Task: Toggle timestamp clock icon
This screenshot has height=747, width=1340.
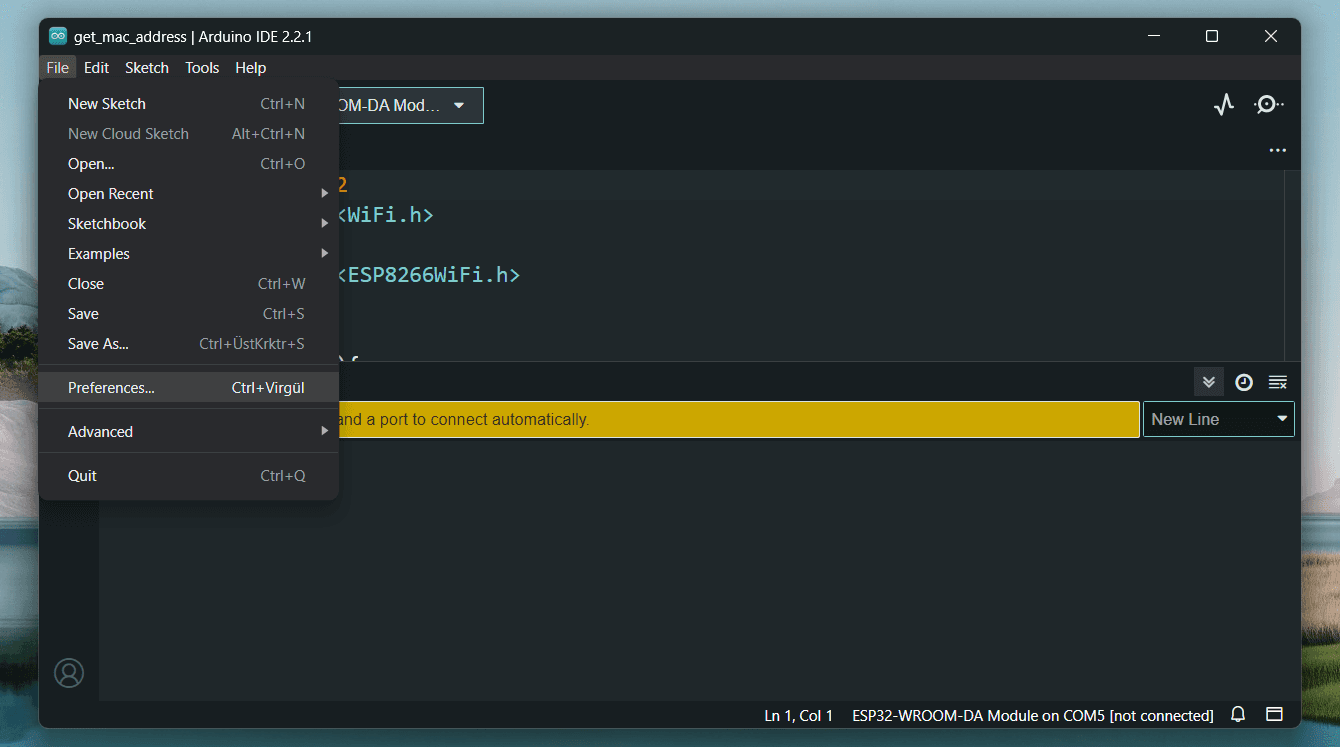Action: (1243, 382)
